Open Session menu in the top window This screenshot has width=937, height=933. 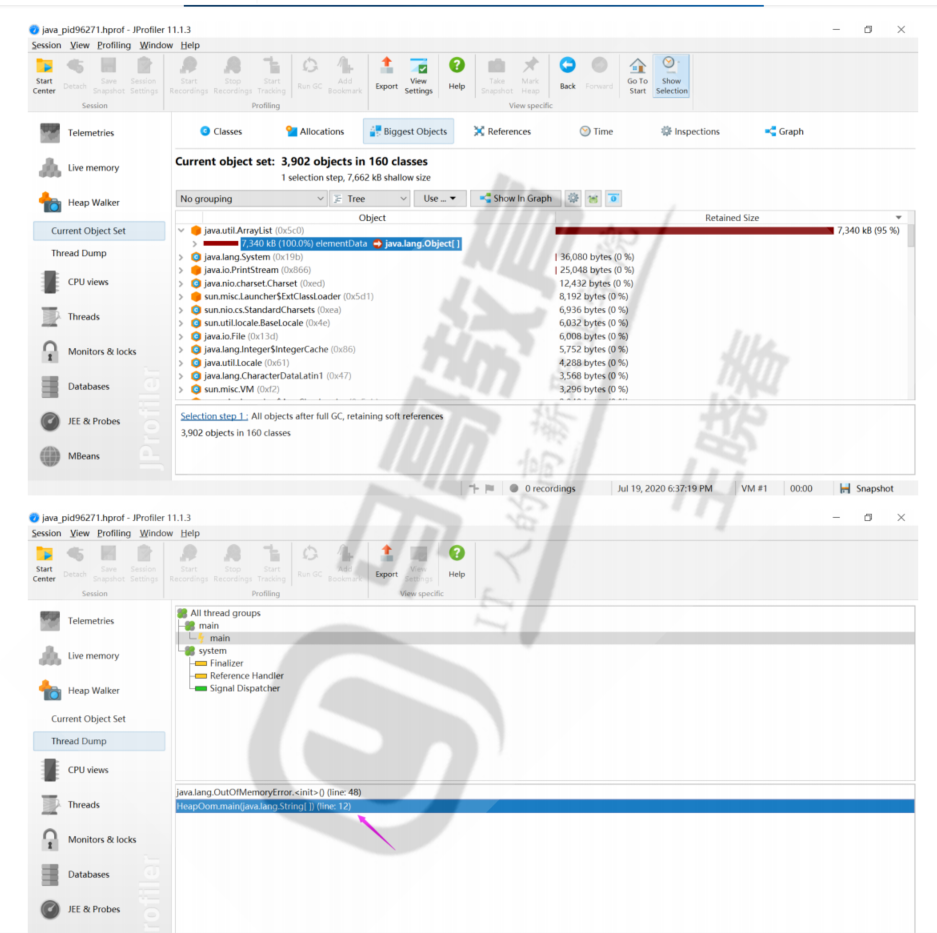coord(46,45)
